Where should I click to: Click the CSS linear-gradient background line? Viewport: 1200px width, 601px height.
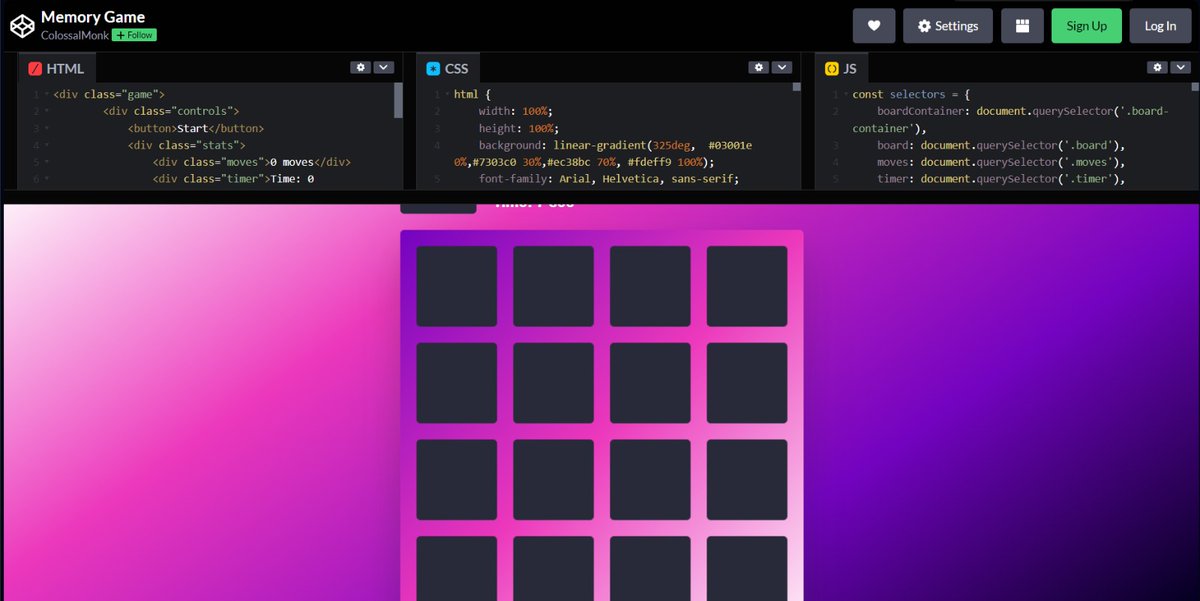pos(603,153)
